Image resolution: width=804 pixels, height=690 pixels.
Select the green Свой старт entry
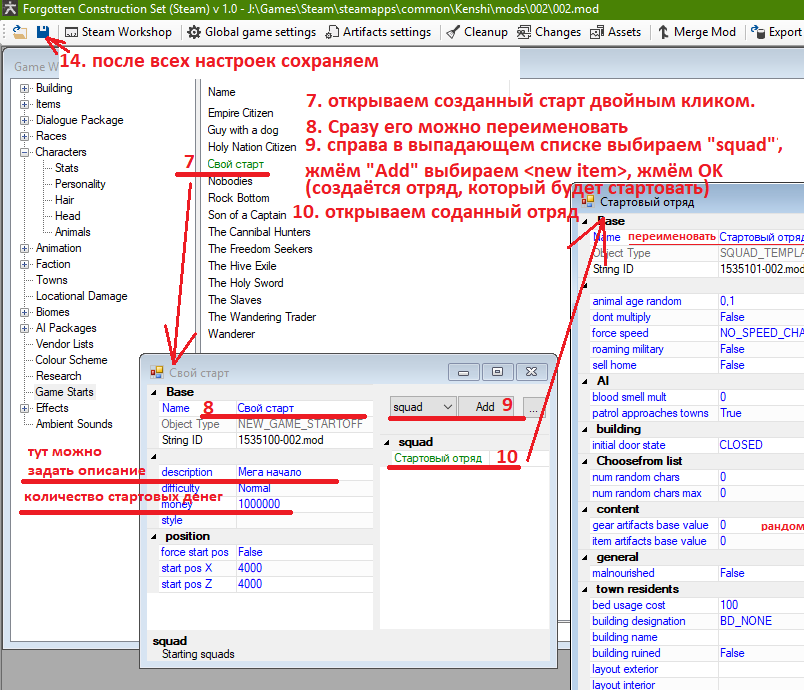235,164
